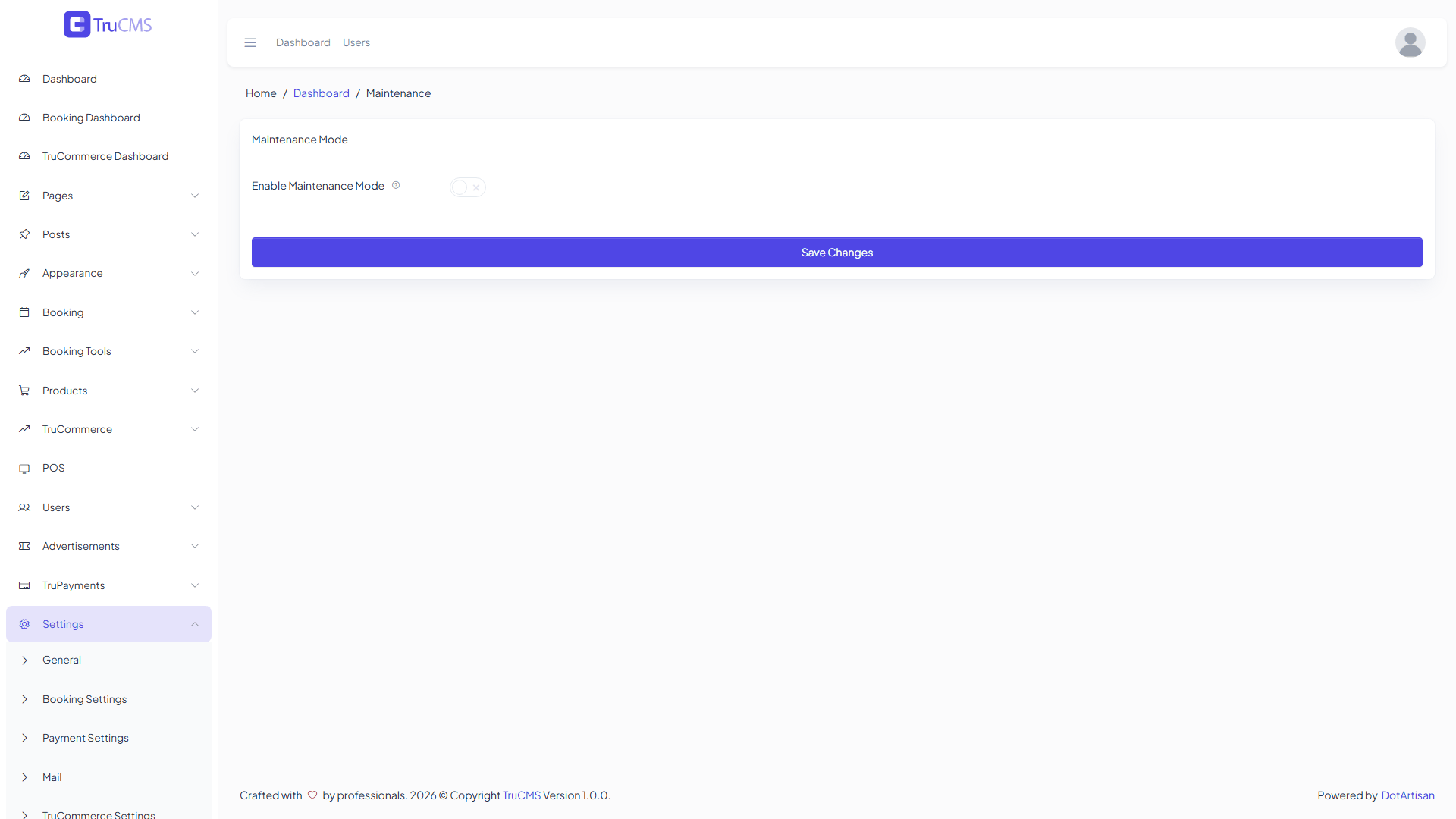Click the Settings gear icon

point(24,624)
